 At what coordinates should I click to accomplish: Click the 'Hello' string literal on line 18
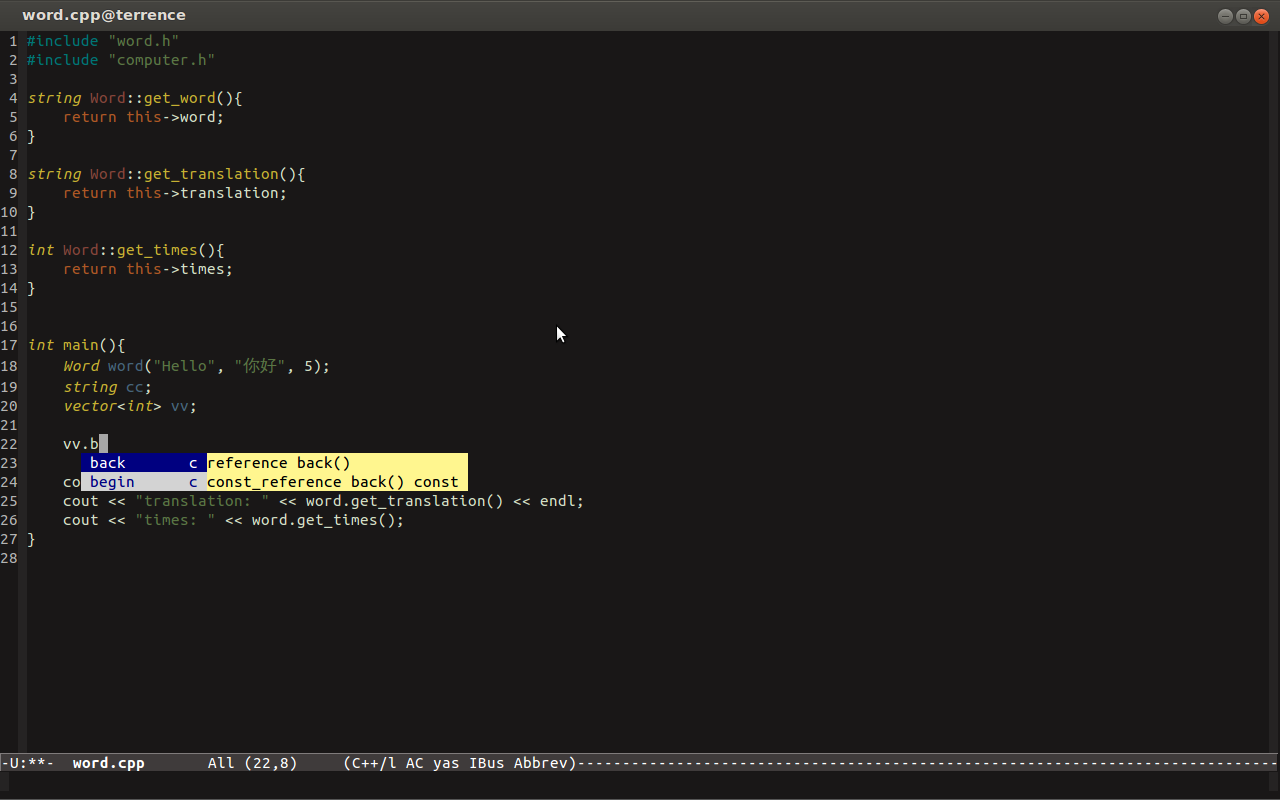click(x=184, y=365)
